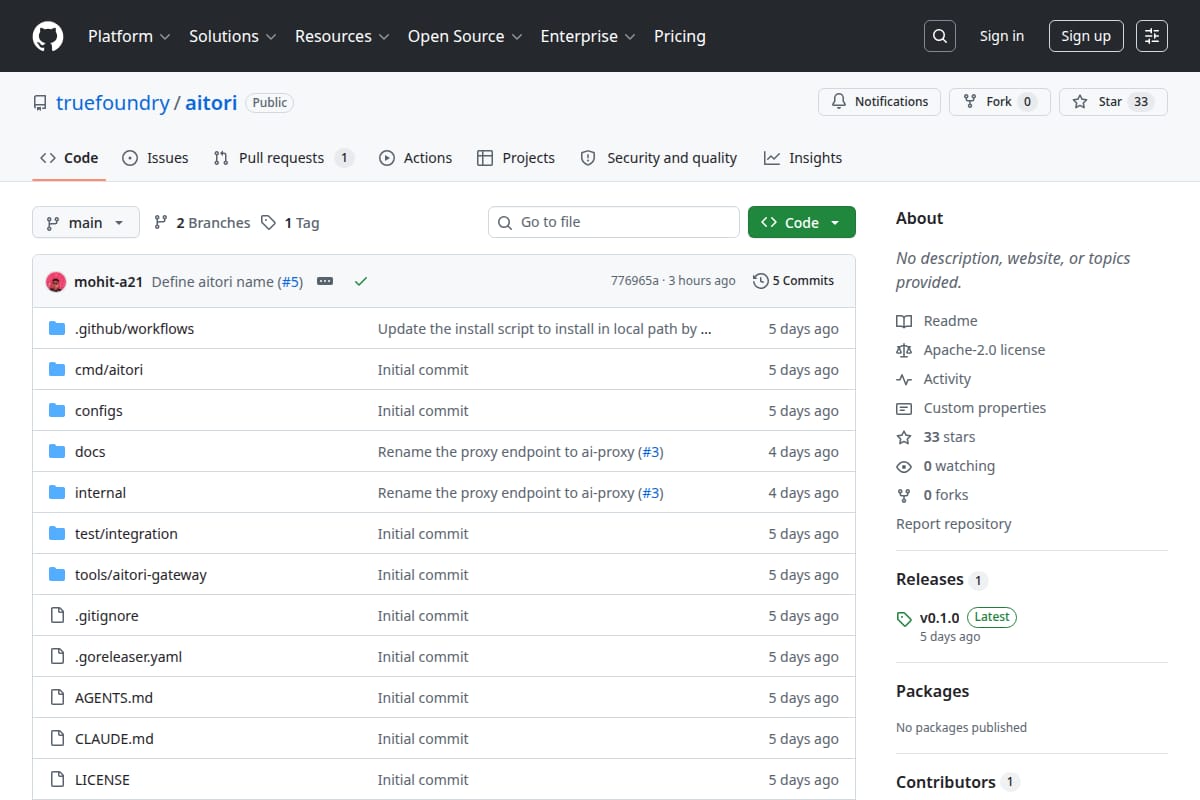Click the eye icon beside watching
Viewport: 1200px width, 800px height.
(904, 466)
